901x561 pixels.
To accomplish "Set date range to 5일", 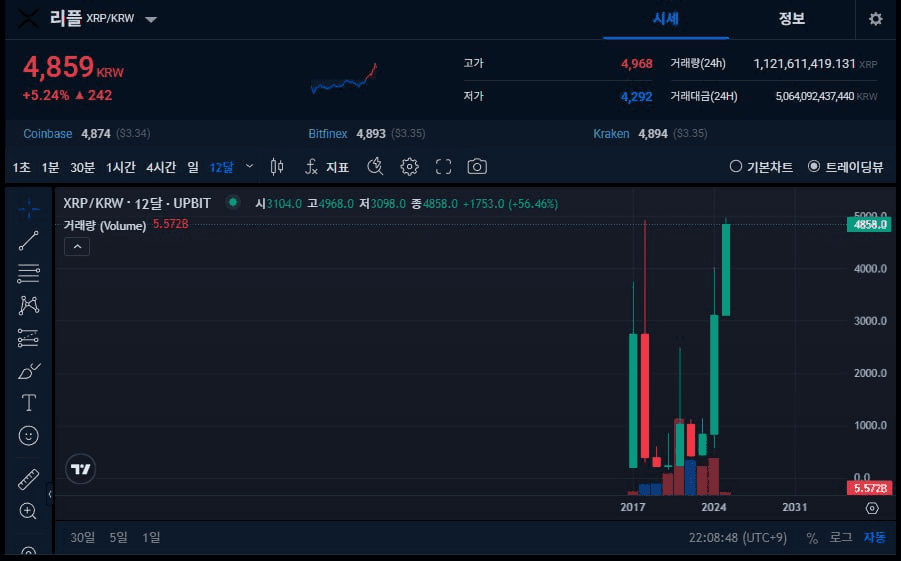I will tap(118, 537).
